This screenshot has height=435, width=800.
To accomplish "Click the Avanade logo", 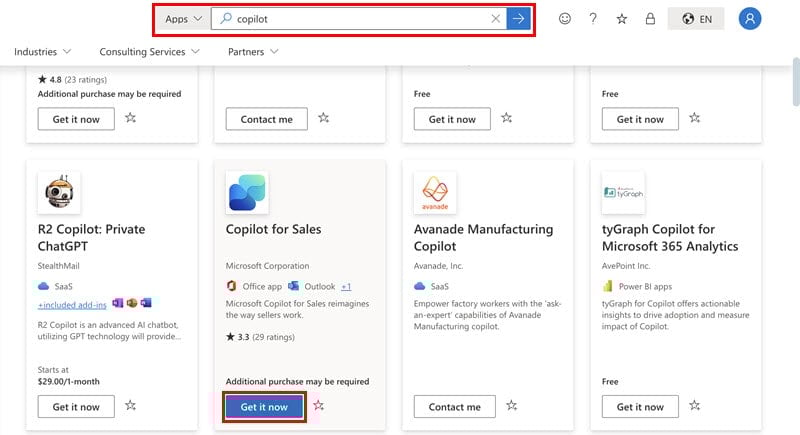I will point(435,192).
